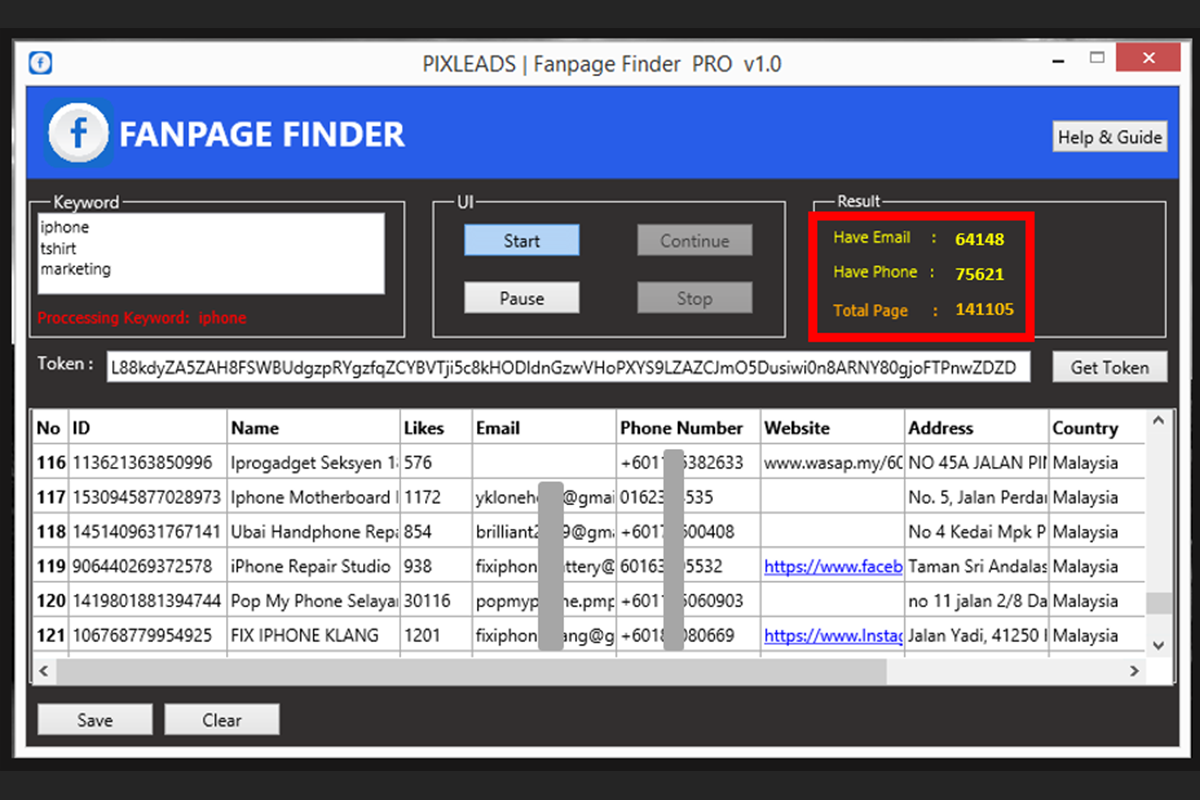Open the facebook website link in row 119
The width and height of the screenshot is (1200, 800).
click(833, 566)
